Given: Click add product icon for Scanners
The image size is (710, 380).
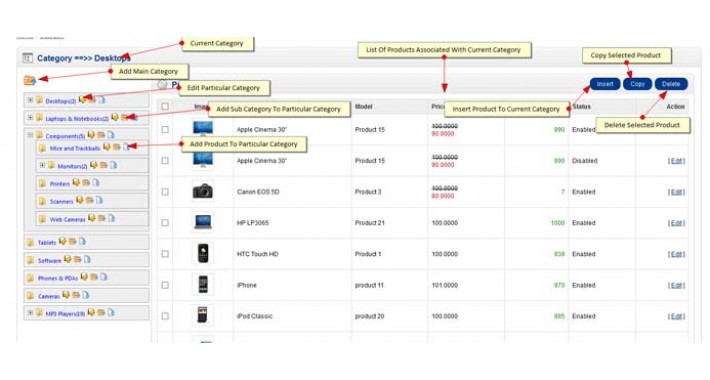Looking at the screenshot, I should click(x=99, y=200).
